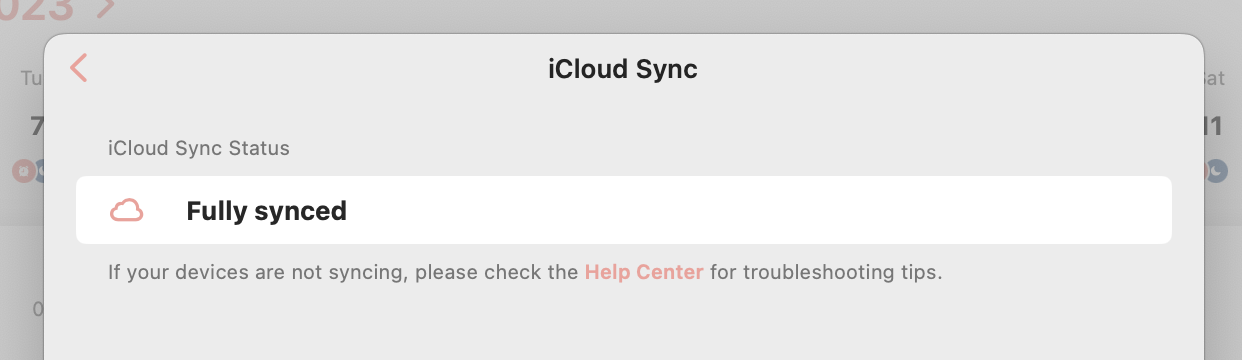This screenshot has height=360, width=1242.
Task: Open the Help Center link
Action: point(644,272)
